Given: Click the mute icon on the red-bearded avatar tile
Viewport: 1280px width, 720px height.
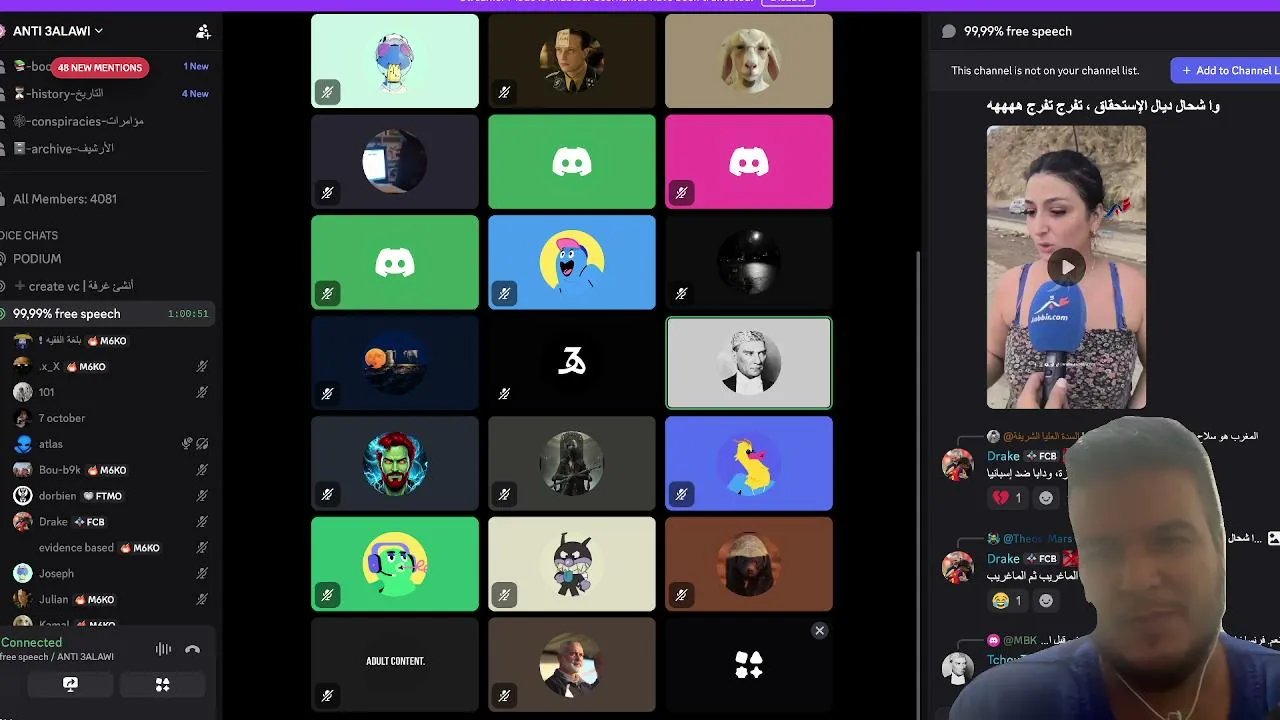Looking at the screenshot, I should click(x=327, y=495).
